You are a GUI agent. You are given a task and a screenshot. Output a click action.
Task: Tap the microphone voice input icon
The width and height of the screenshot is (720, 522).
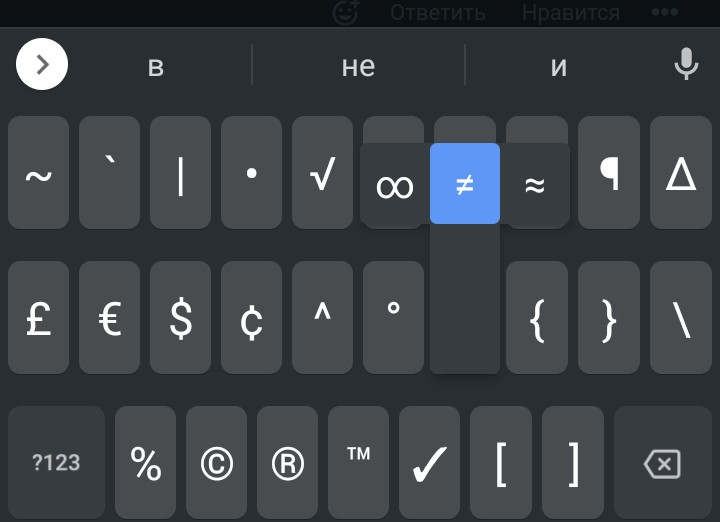[686, 64]
